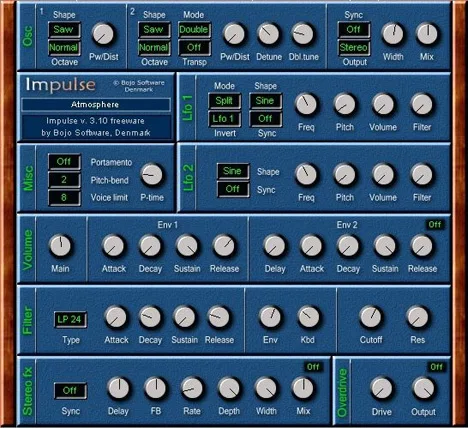
Task: Toggle Lfo 1 Sync Off button
Action: [x=265, y=119]
